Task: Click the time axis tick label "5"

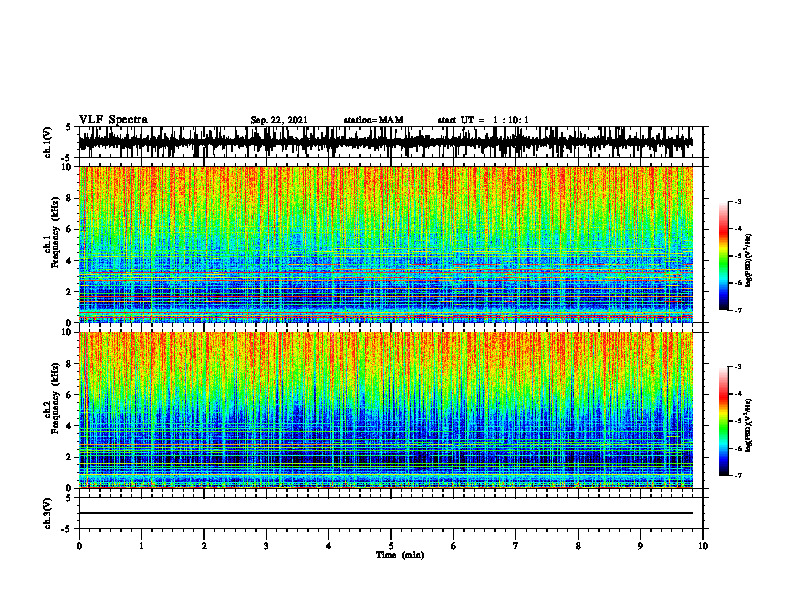Action: pyautogui.click(x=391, y=546)
